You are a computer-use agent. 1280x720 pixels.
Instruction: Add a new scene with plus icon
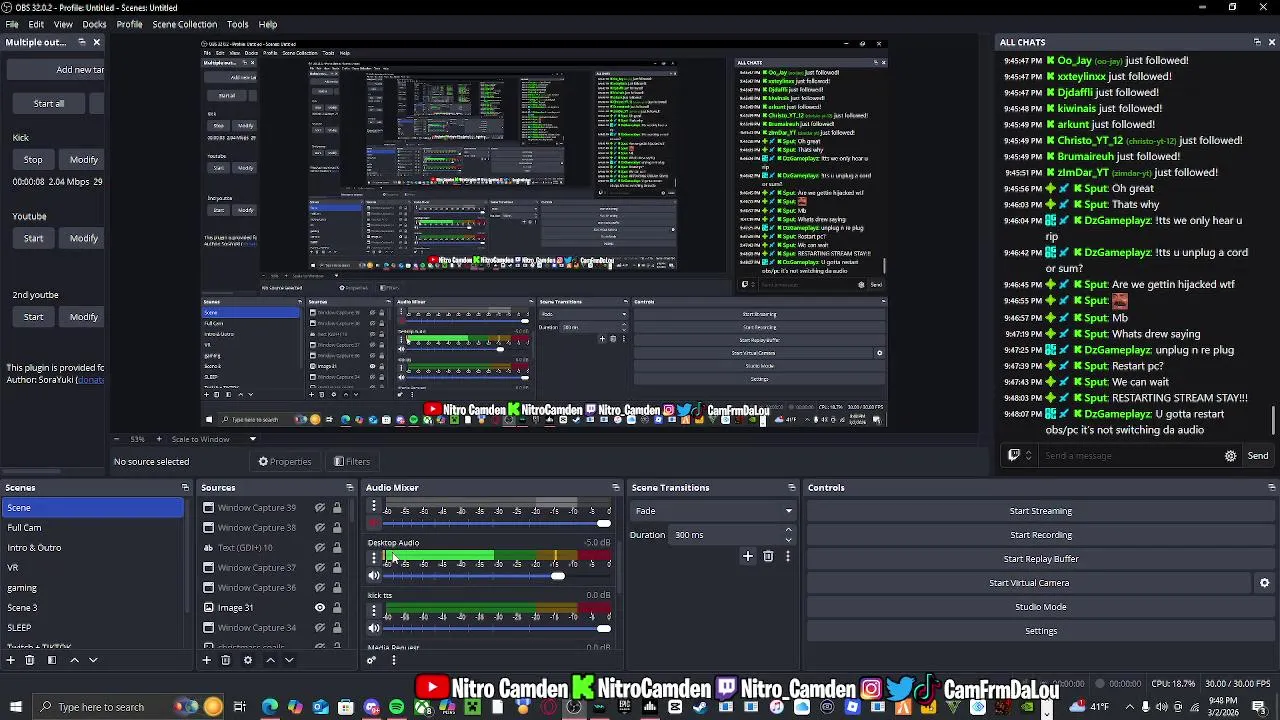[11, 660]
